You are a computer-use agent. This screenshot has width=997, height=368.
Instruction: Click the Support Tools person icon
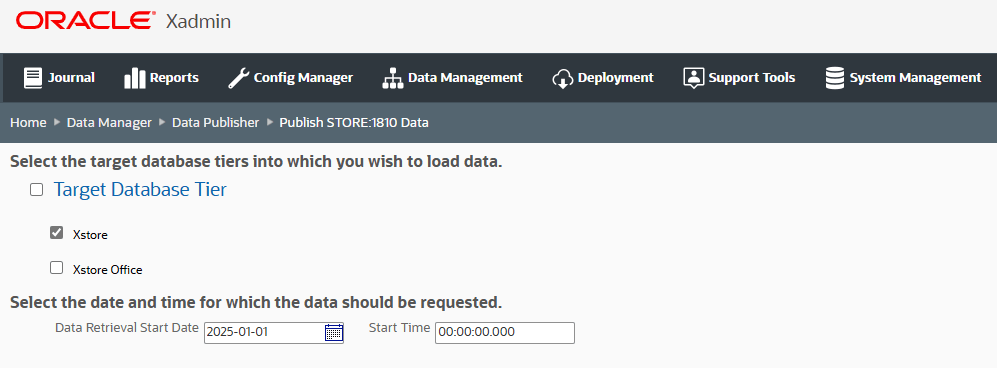click(694, 78)
